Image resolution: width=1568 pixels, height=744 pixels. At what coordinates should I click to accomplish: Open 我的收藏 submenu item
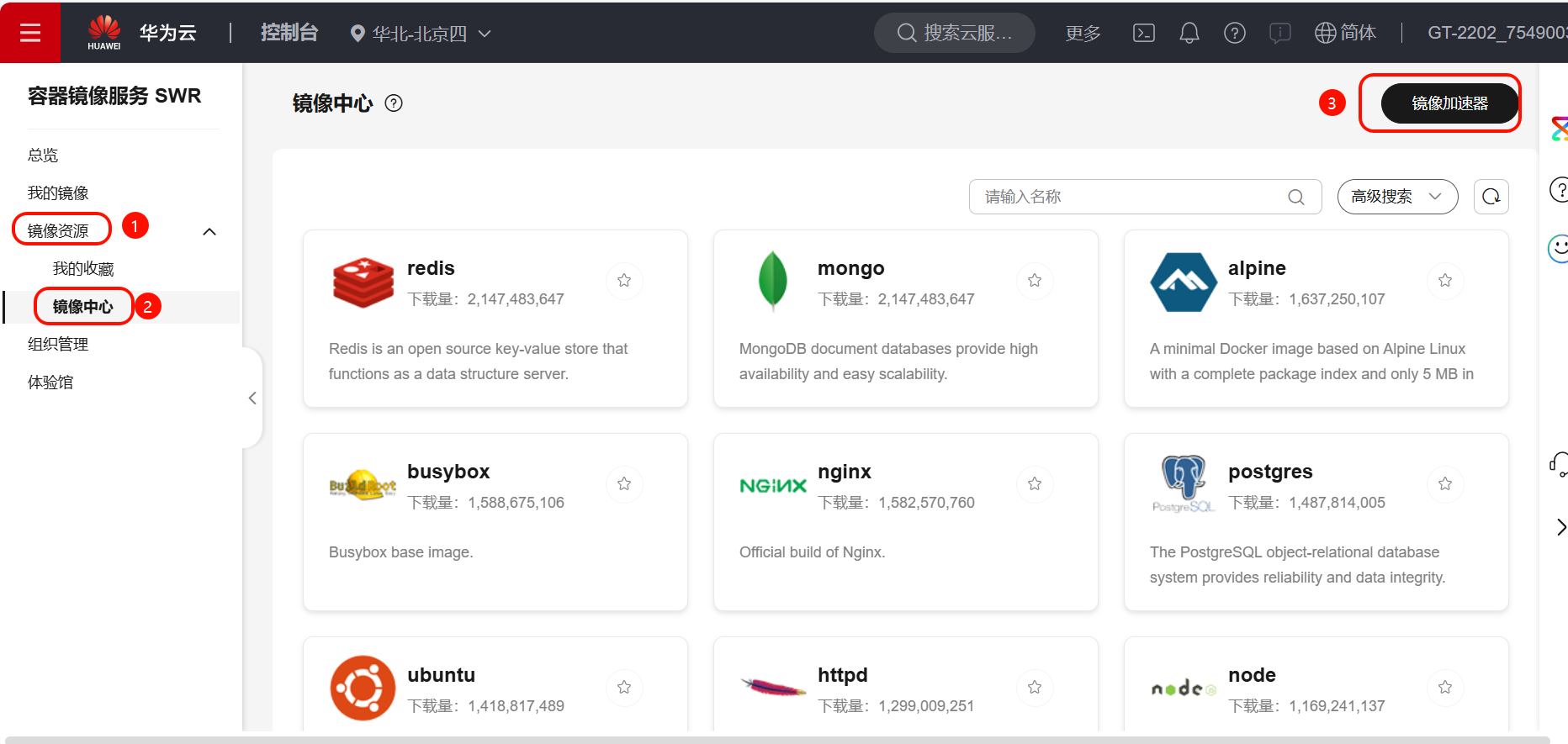(x=83, y=269)
